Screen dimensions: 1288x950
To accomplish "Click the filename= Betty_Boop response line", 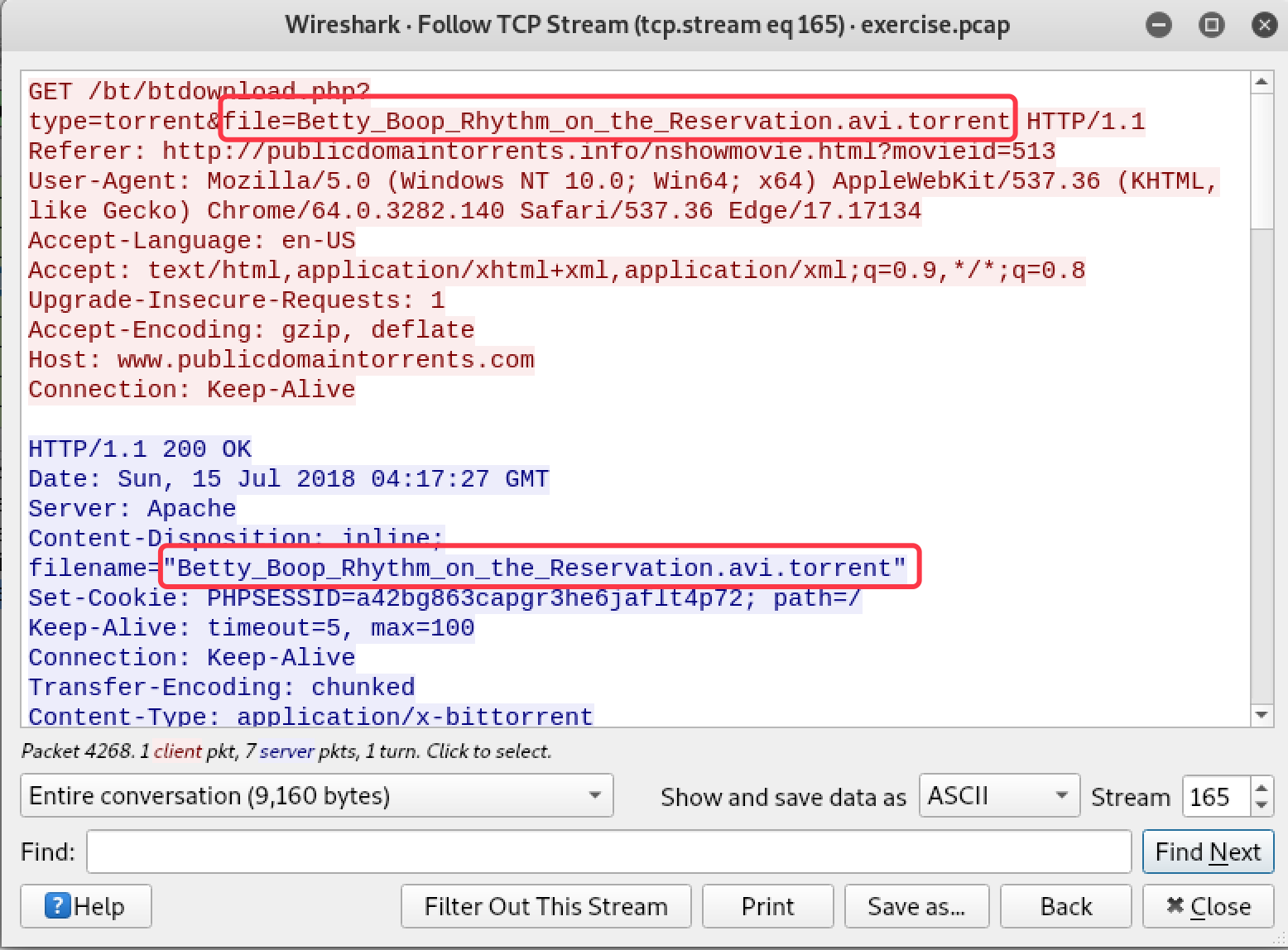I will 468,569.
